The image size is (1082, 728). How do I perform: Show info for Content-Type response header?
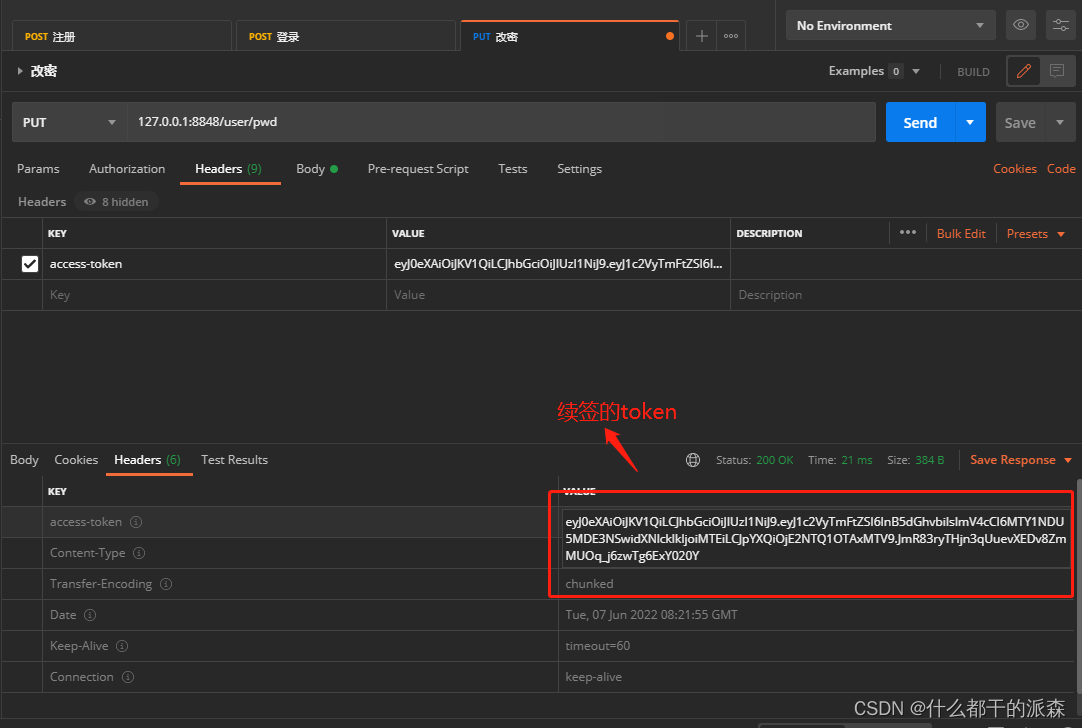coord(139,553)
